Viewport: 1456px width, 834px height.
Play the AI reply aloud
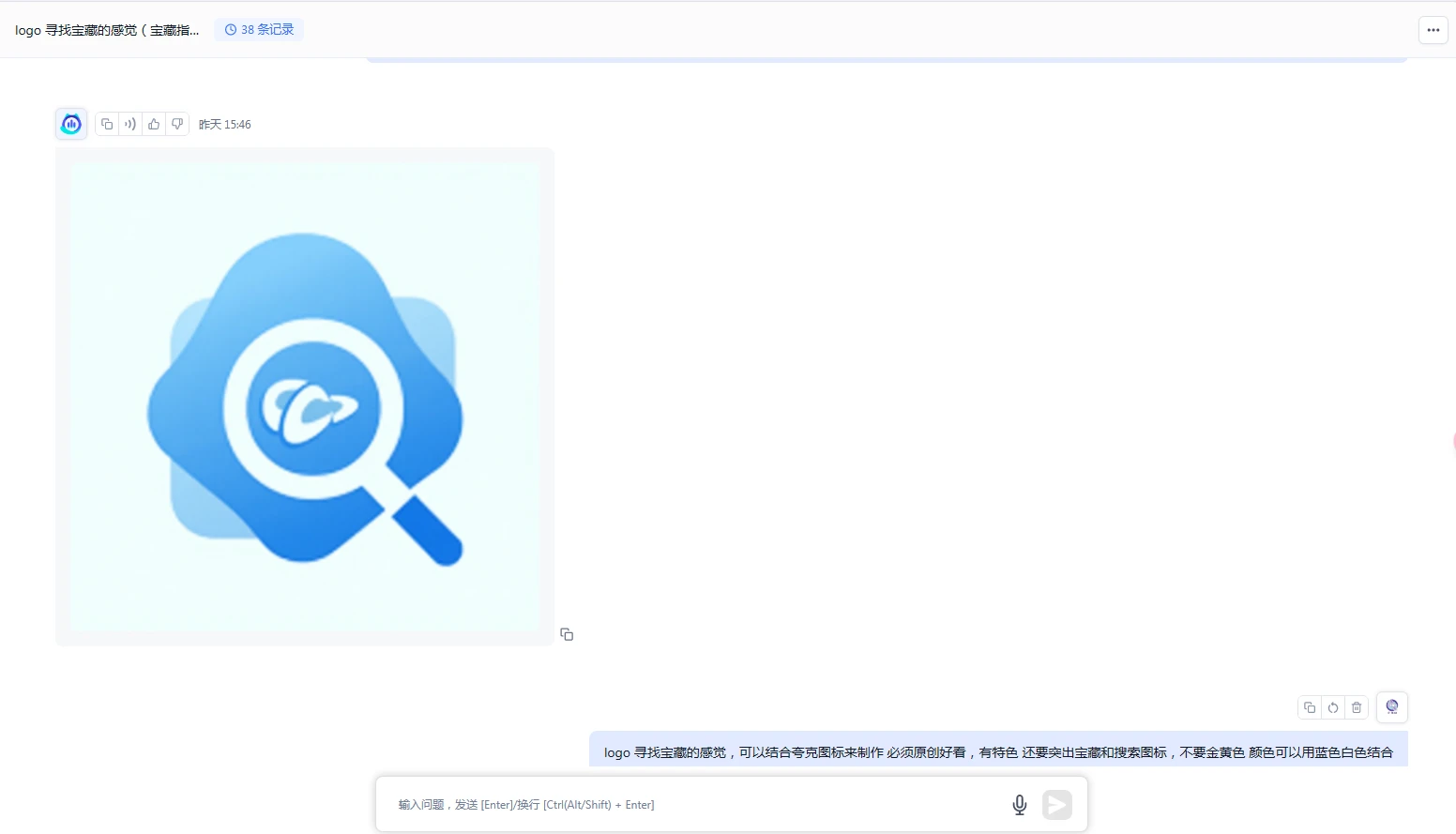[130, 124]
